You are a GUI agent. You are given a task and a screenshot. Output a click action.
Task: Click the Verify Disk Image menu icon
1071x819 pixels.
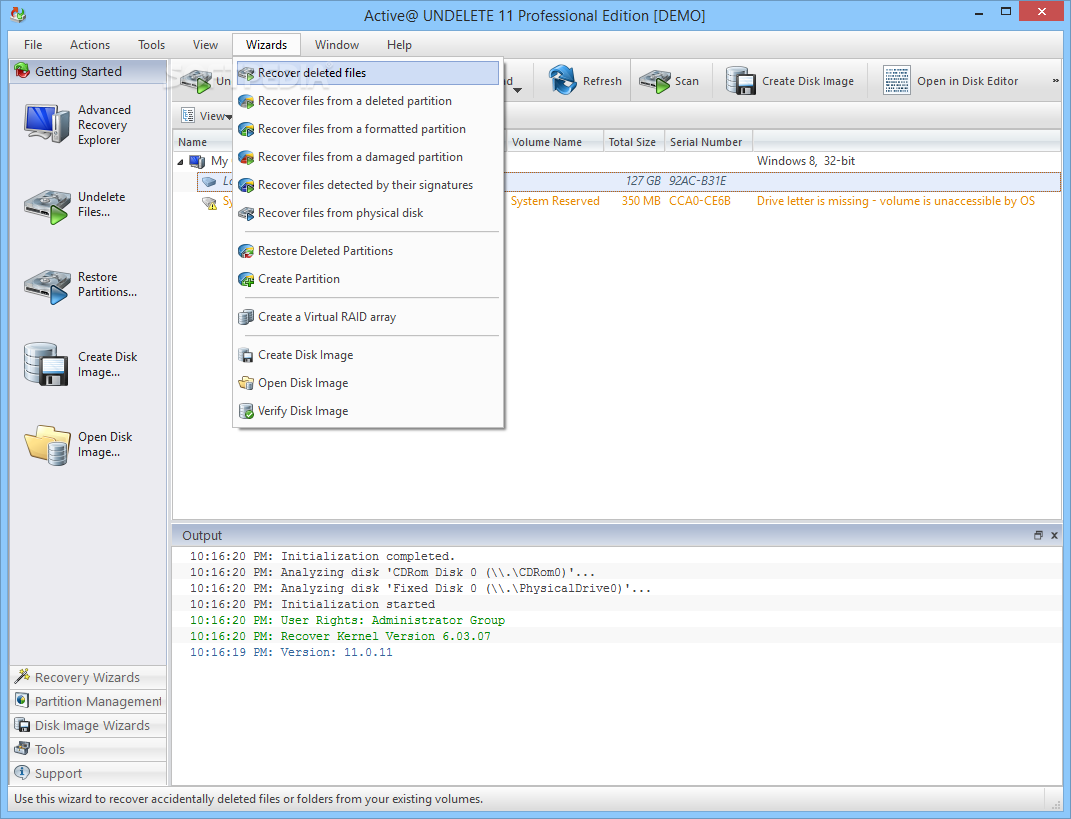click(246, 411)
